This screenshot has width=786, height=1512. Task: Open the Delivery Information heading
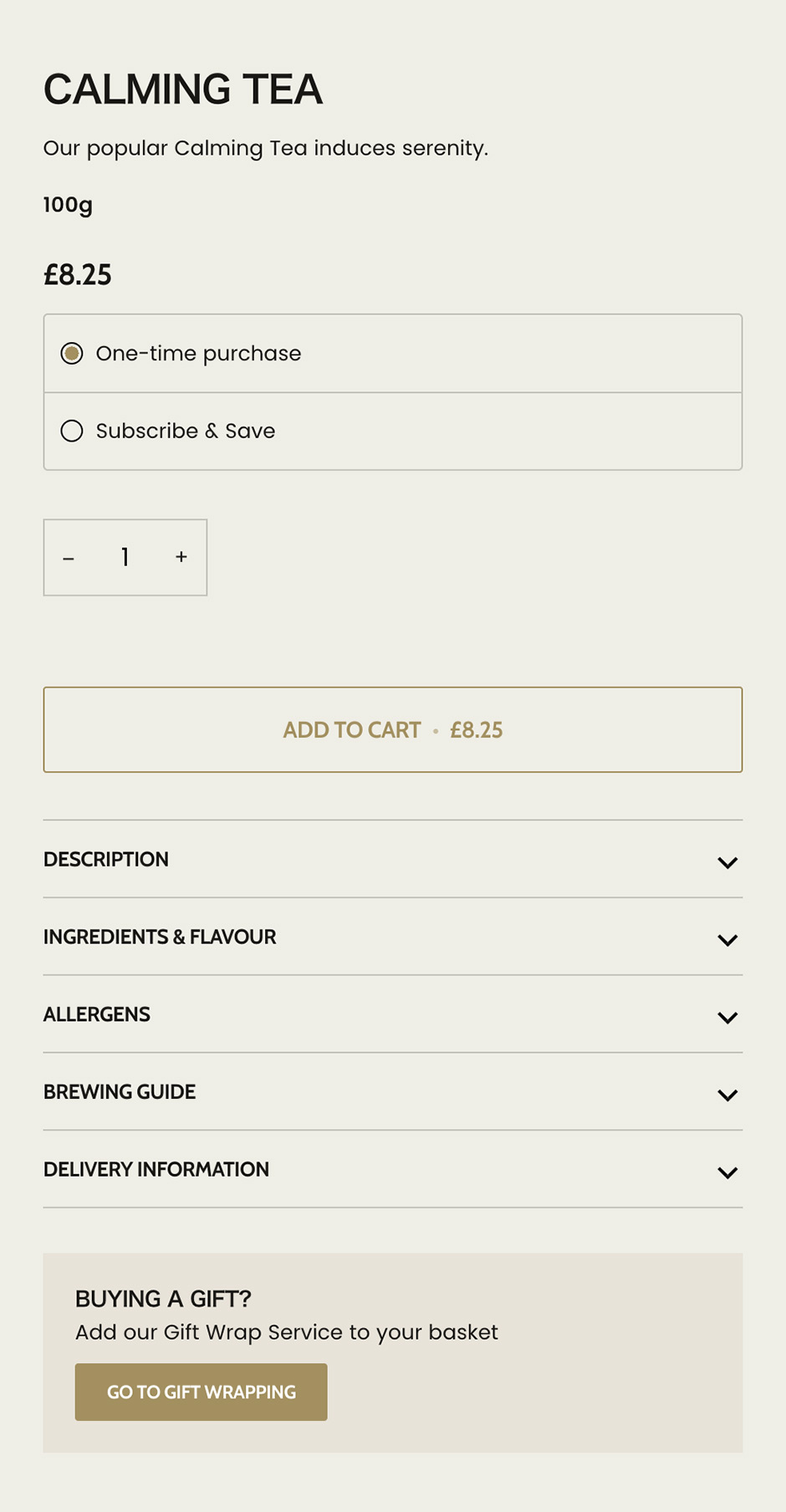tap(156, 1169)
